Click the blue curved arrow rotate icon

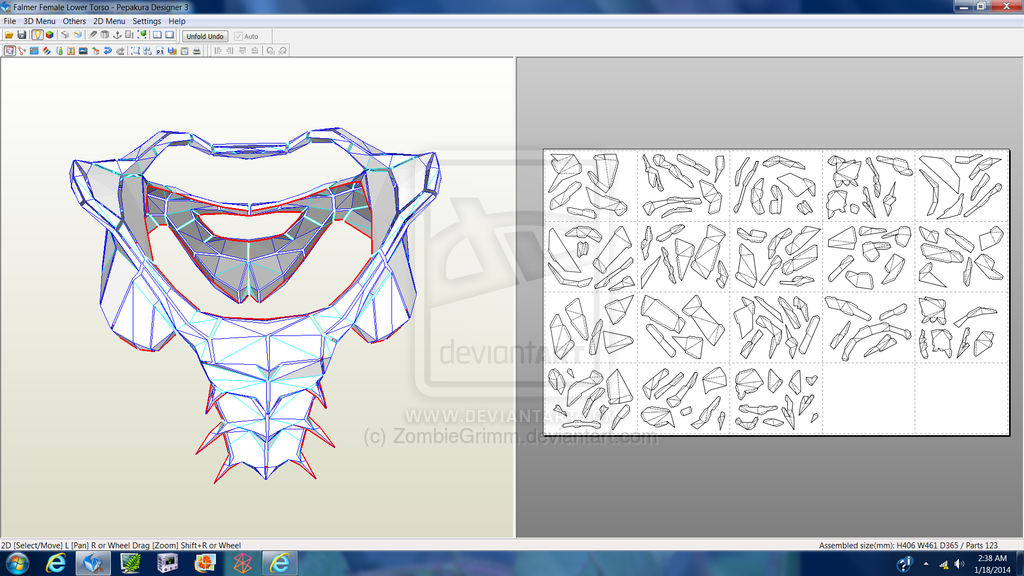[x=108, y=50]
